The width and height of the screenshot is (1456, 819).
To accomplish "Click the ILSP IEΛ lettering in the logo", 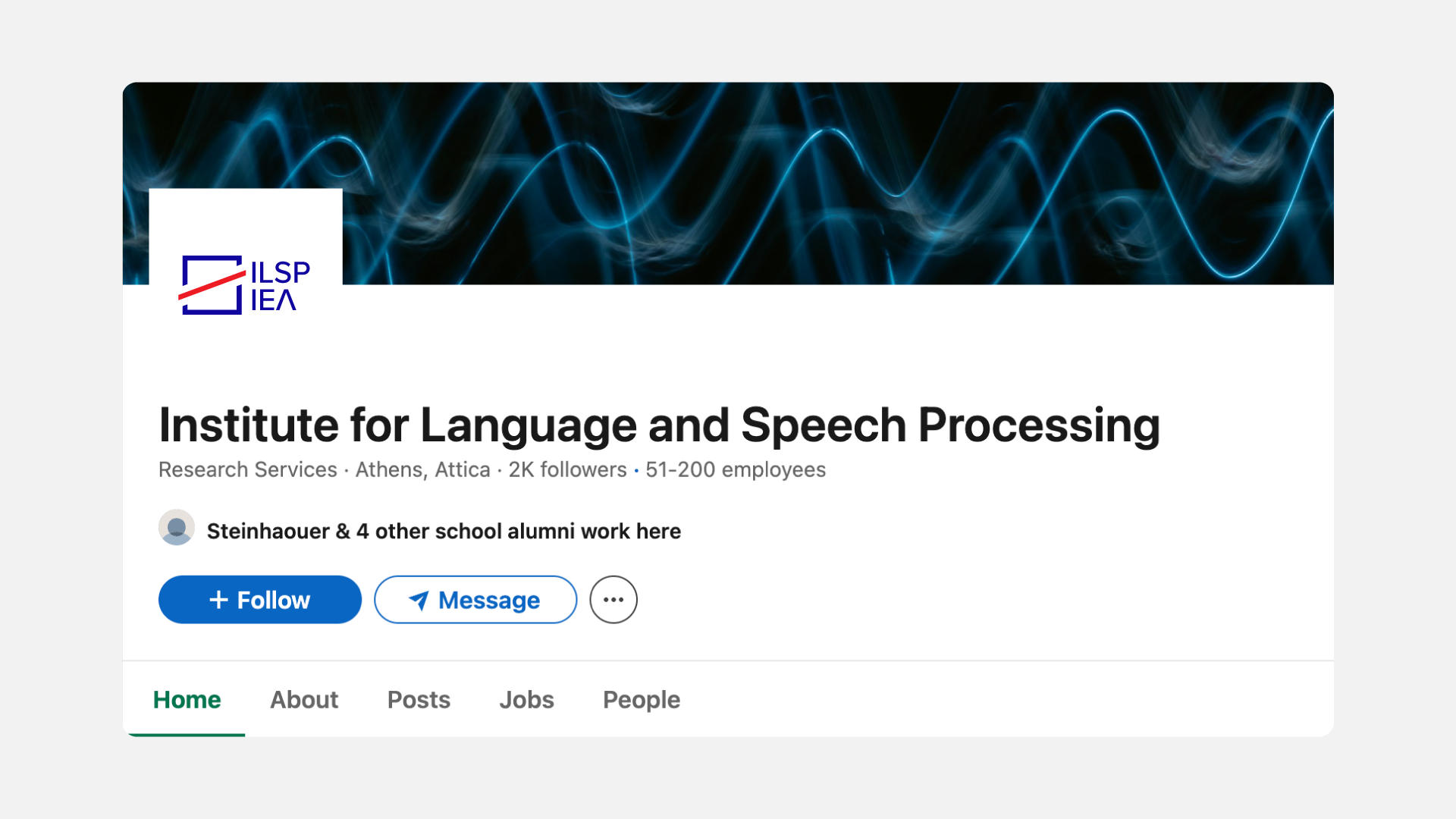I will (x=280, y=286).
